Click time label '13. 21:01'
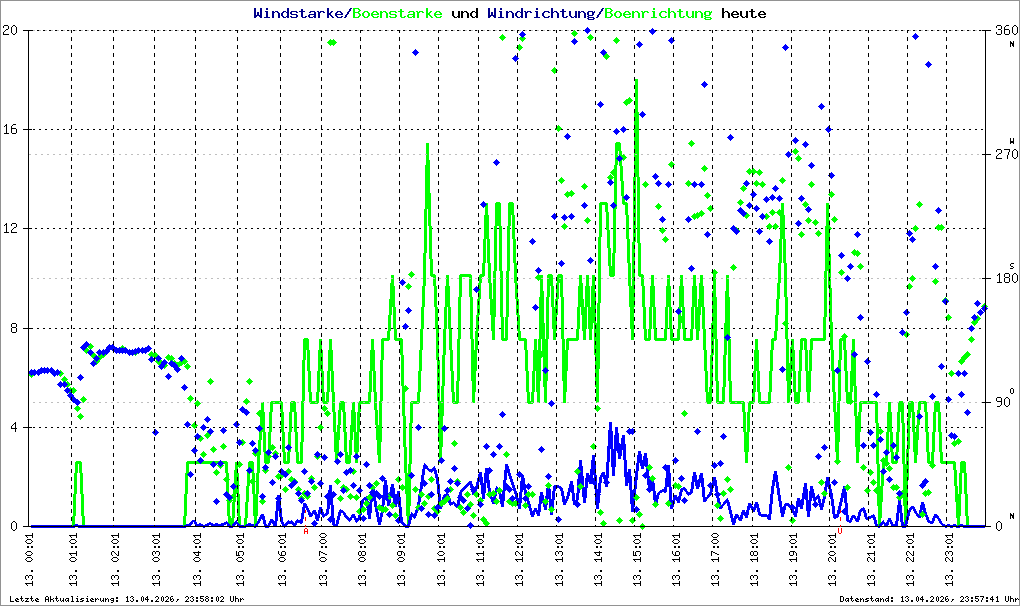 click(x=870, y=559)
